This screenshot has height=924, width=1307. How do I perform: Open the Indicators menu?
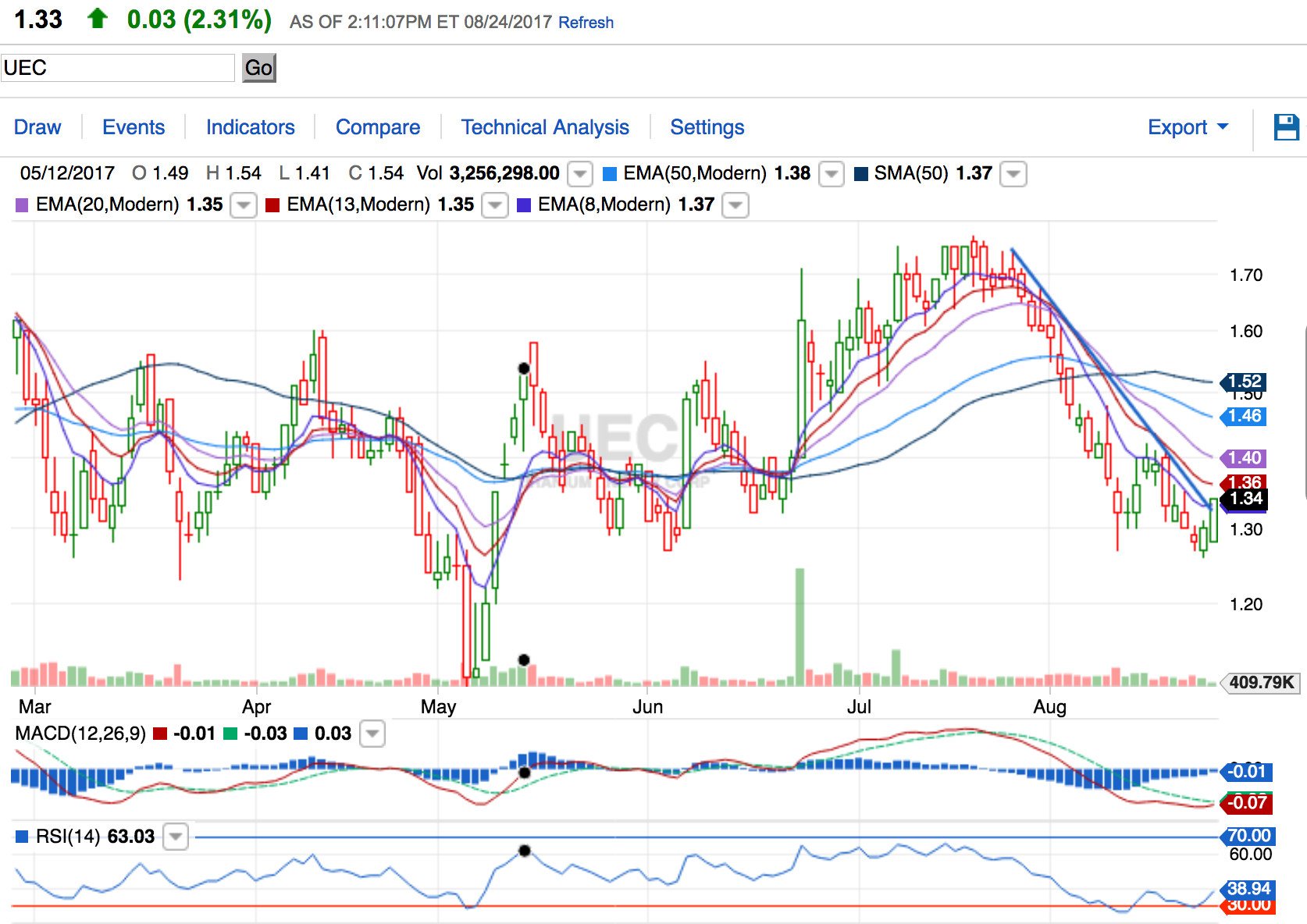point(250,127)
